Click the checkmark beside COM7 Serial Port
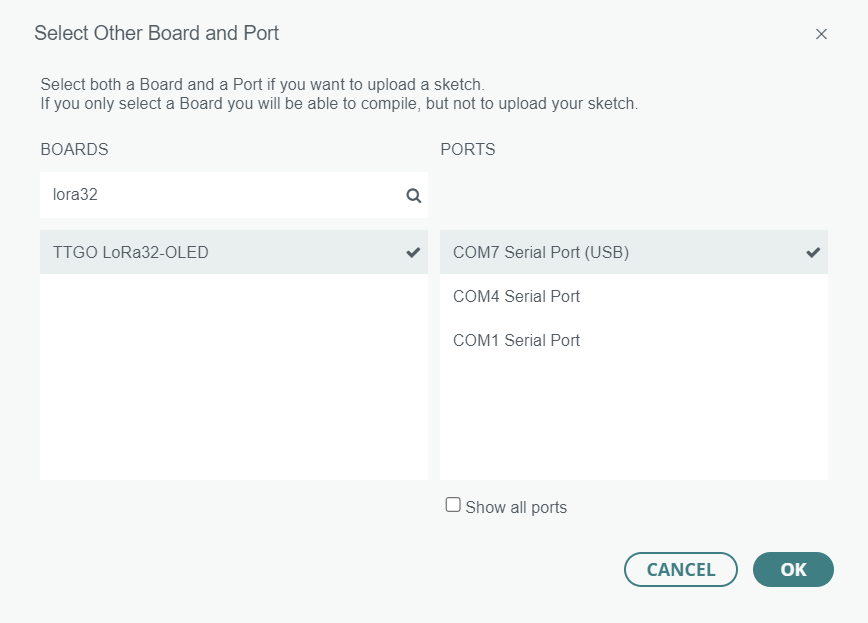The width and height of the screenshot is (868, 623). (813, 252)
